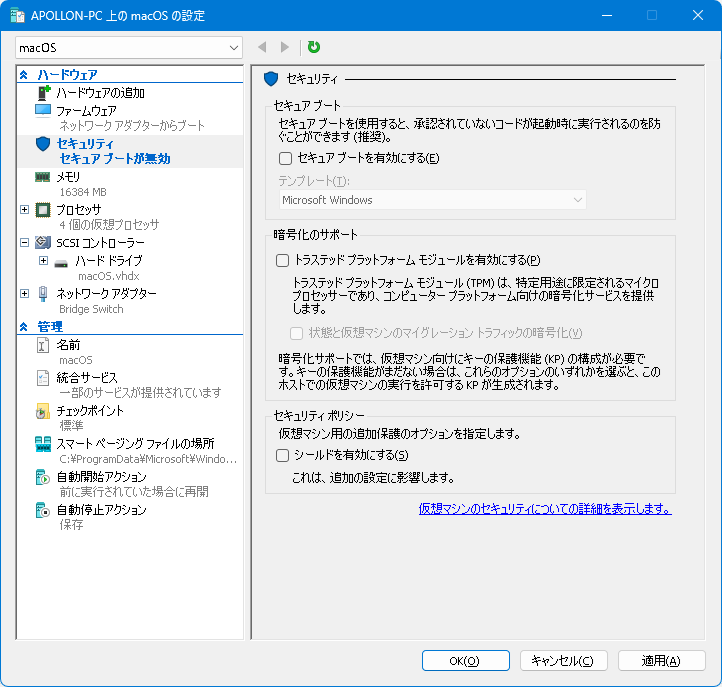This screenshot has height=687, width=722.
Task: Click C:¥ProgramData¥Microsoft¥Windo... path text
Action: pos(148,459)
